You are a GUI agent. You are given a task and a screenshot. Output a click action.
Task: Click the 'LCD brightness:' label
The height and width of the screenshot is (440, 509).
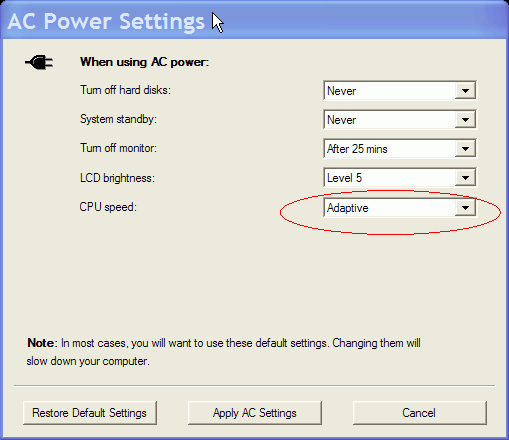tap(117, 178)
